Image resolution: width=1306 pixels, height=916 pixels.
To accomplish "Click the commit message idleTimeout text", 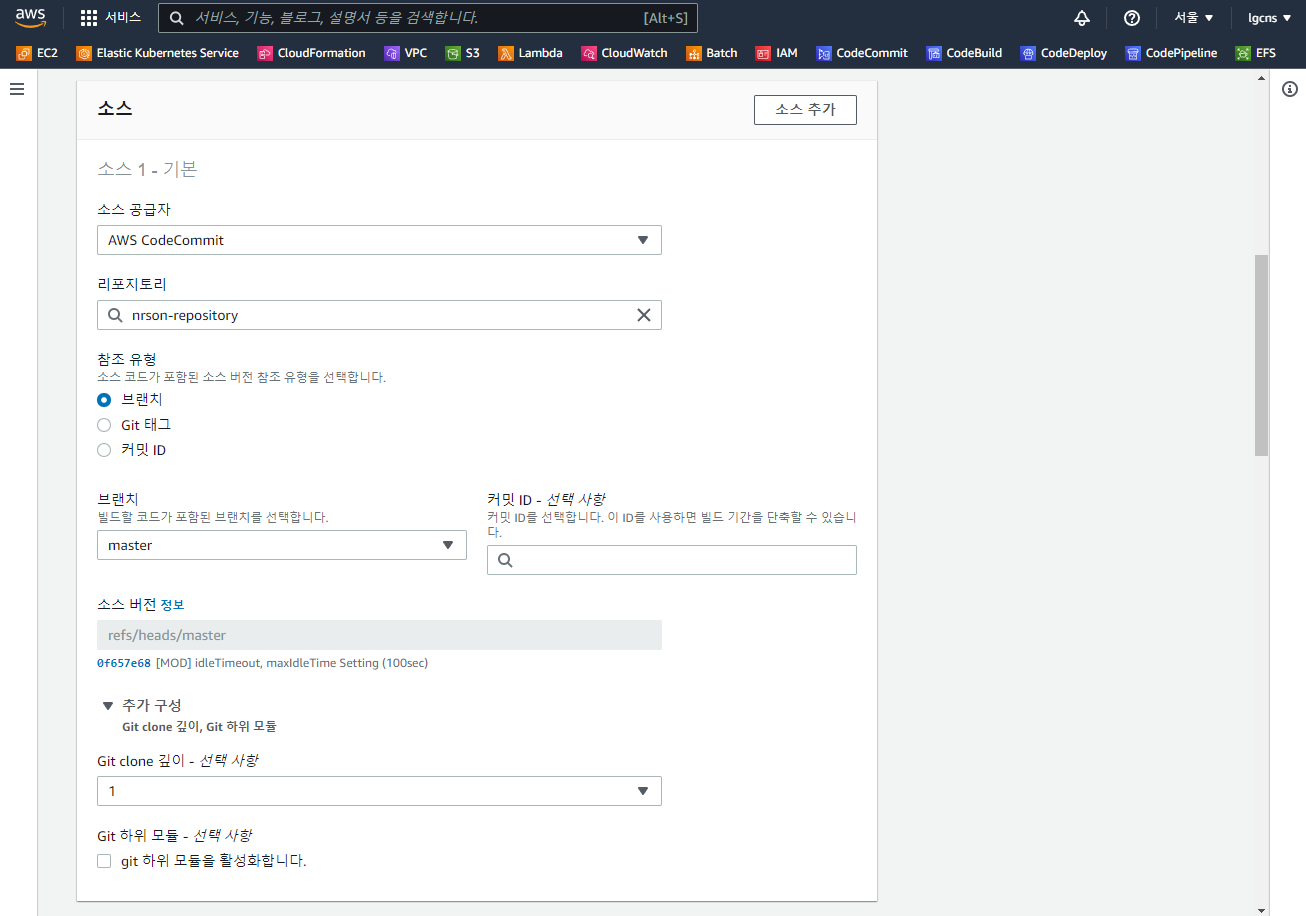I will point(292,663).
